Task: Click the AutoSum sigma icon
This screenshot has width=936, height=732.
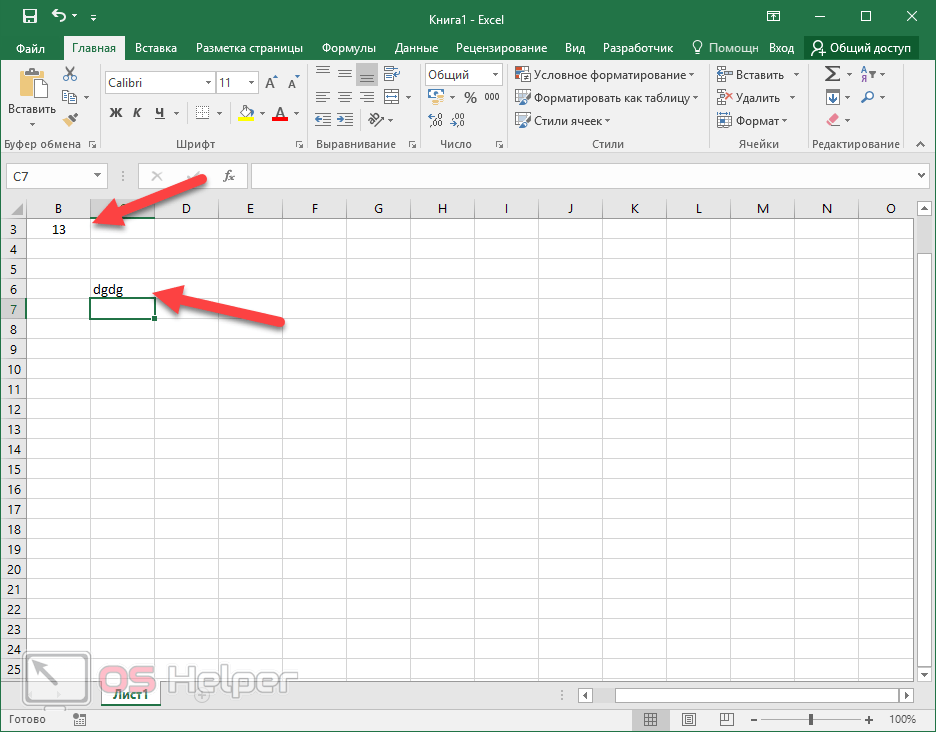Action: pos(831,74)
